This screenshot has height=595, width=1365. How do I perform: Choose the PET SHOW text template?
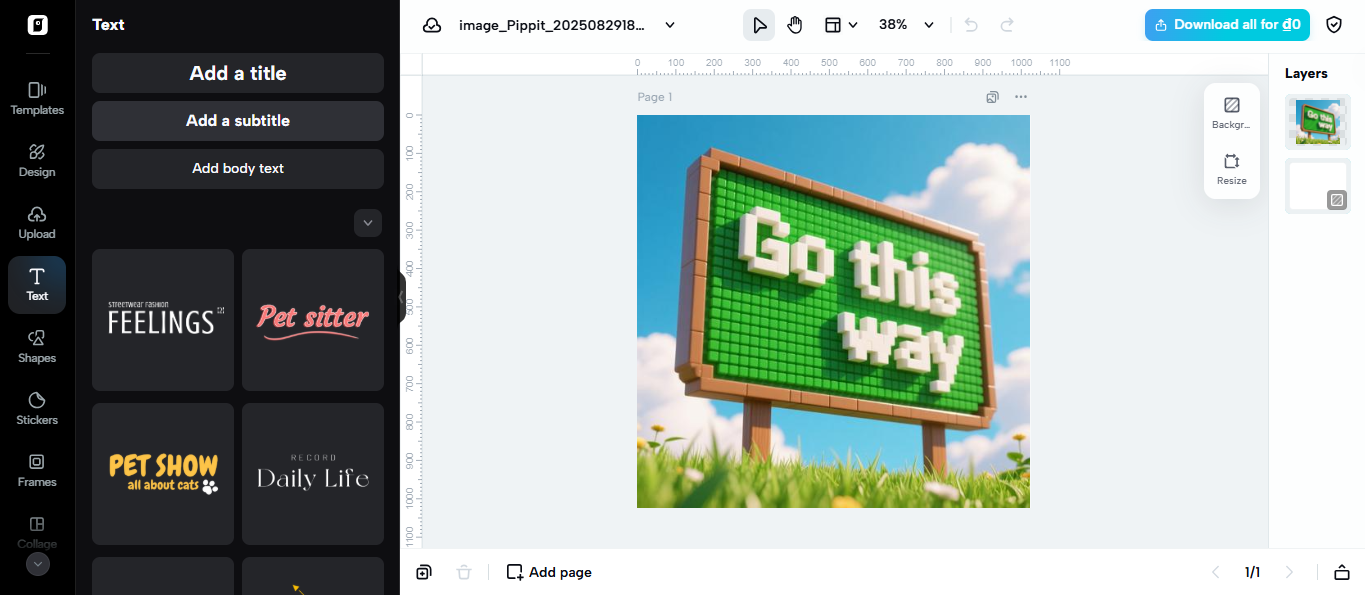coord(163,474)
